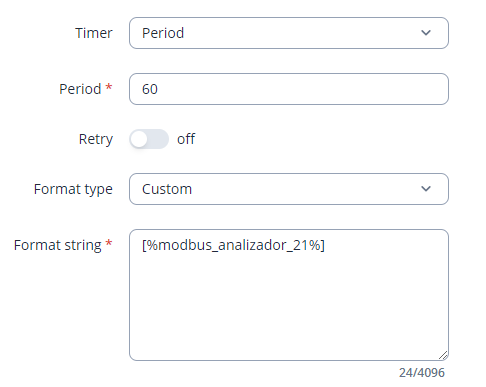Click the resize grip icon of the Format string box
Viewport: 486px width, 387px height.
[x=443, y=355]
